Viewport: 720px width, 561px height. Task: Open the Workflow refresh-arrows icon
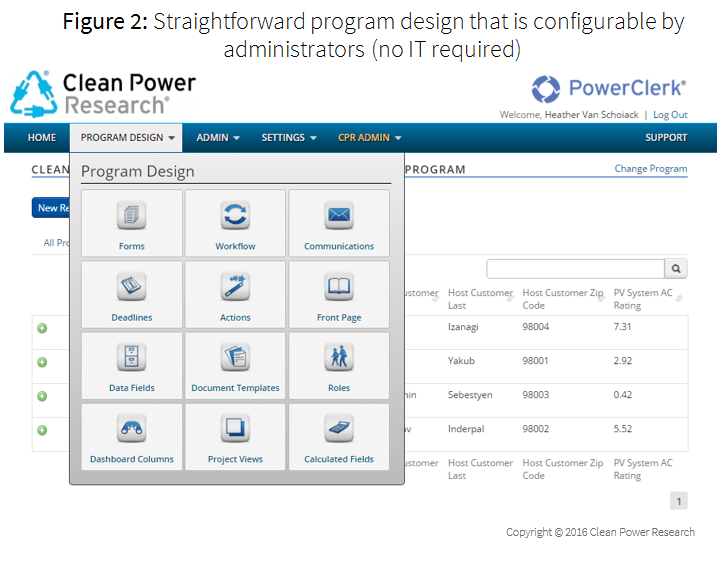235,215
